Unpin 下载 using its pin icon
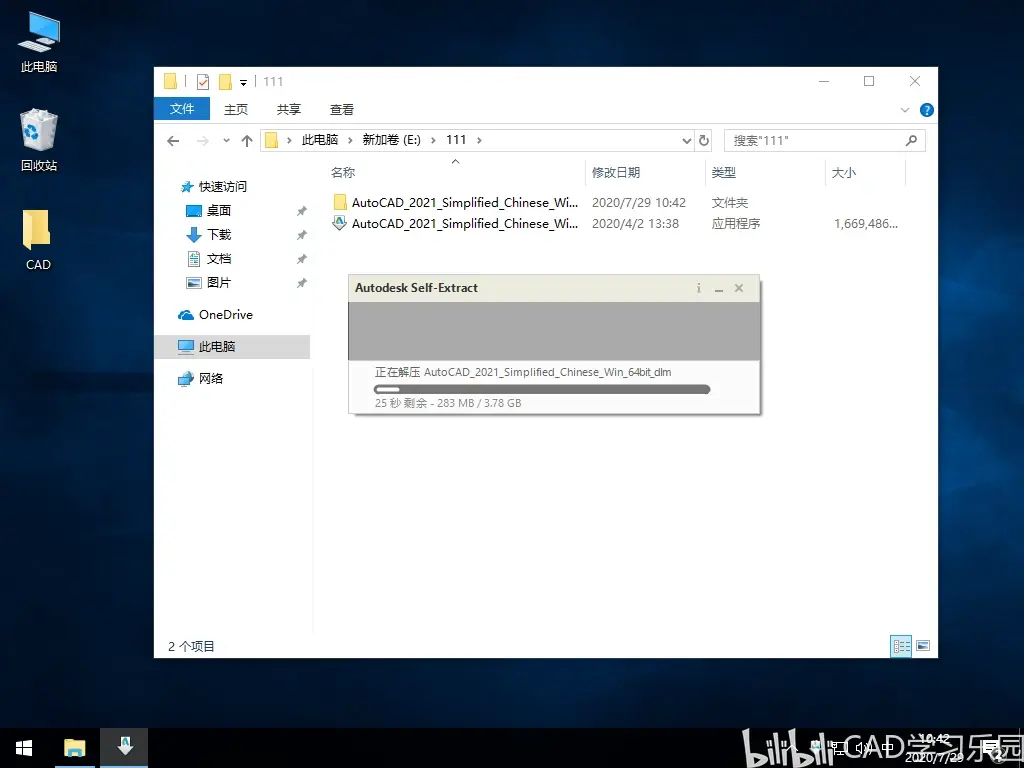 pyautogui.click(x=301, y=235)
